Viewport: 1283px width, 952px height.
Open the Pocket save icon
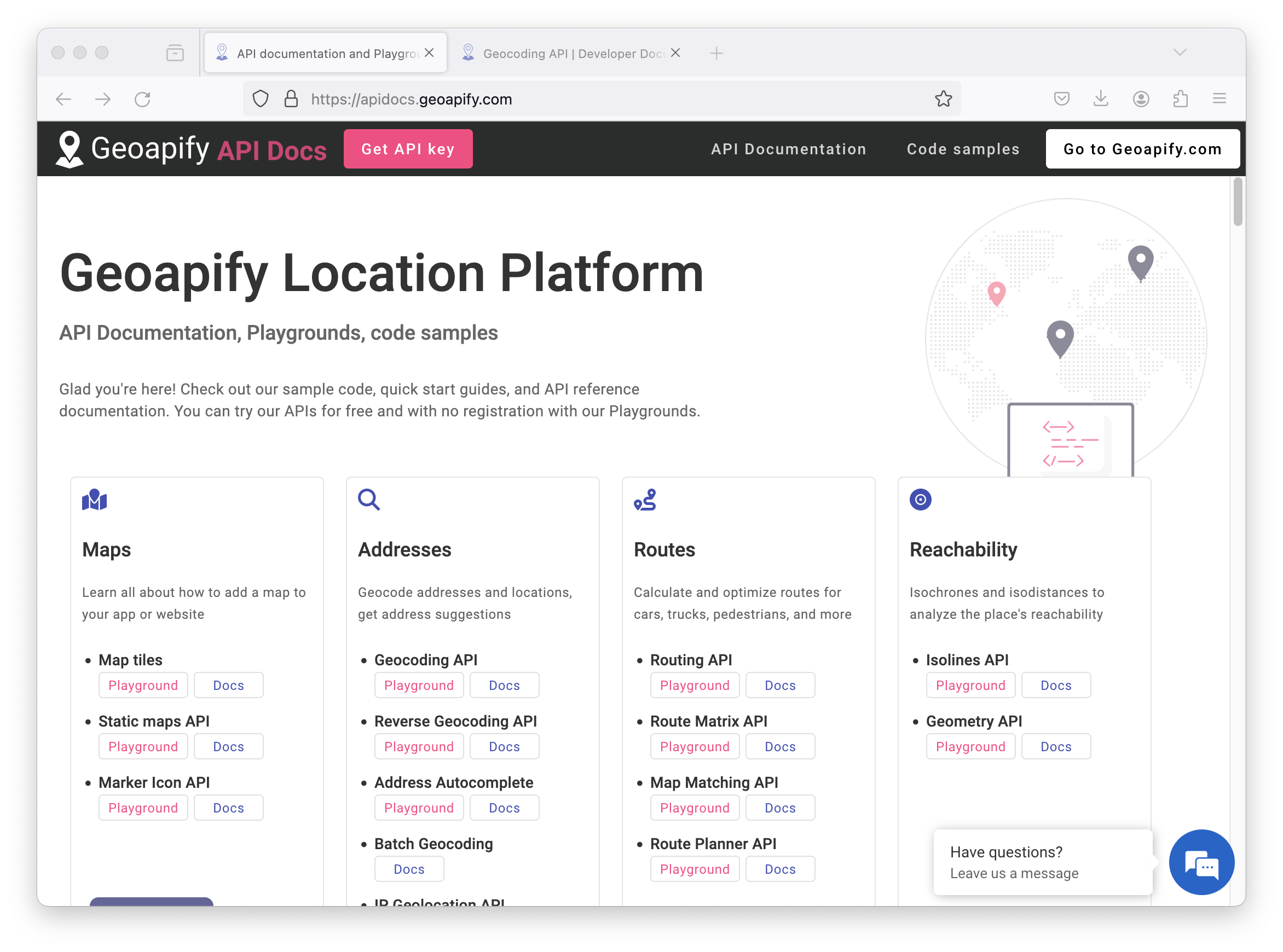(x=1062, y=99)
